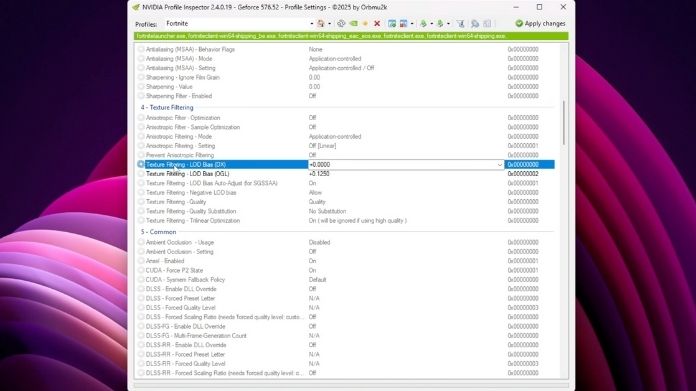696x391 pixels.
Task: Select Anisotropic Filtering - Mode row
Action: tap(346, 137)
